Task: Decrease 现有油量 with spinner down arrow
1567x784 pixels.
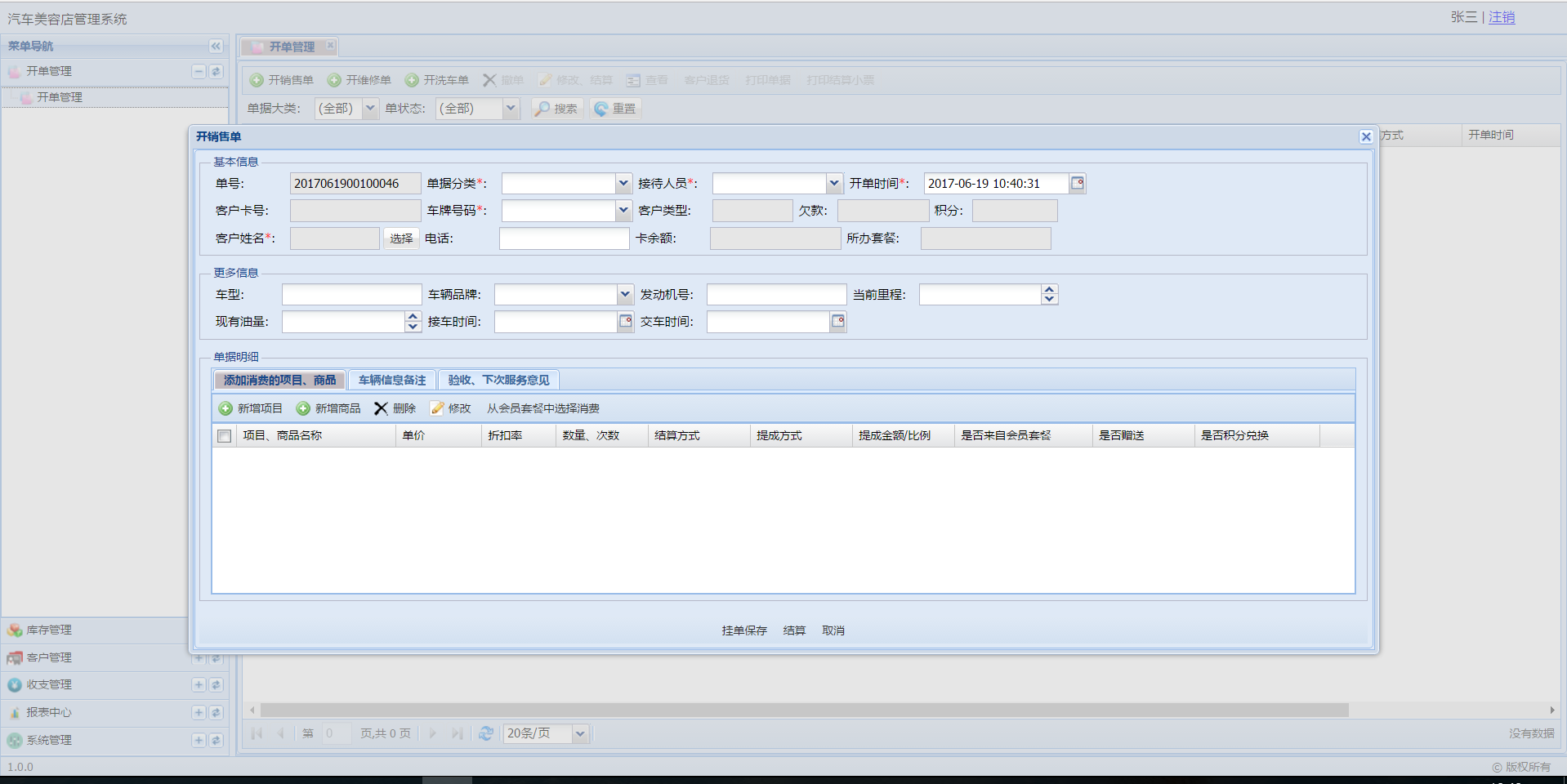Action: pos(413,327)
